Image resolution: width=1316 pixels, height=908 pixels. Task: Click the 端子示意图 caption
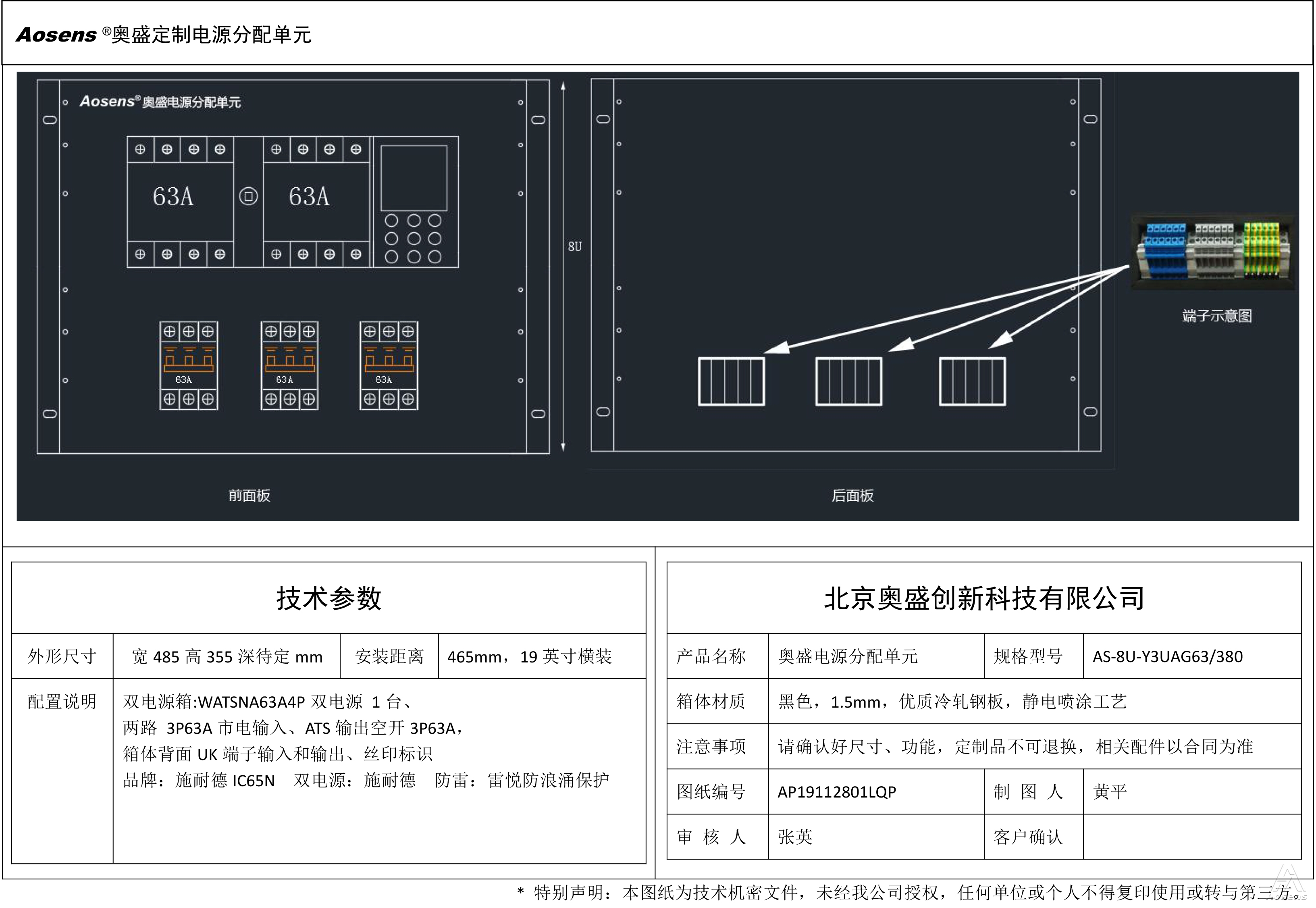[1216, 316]
